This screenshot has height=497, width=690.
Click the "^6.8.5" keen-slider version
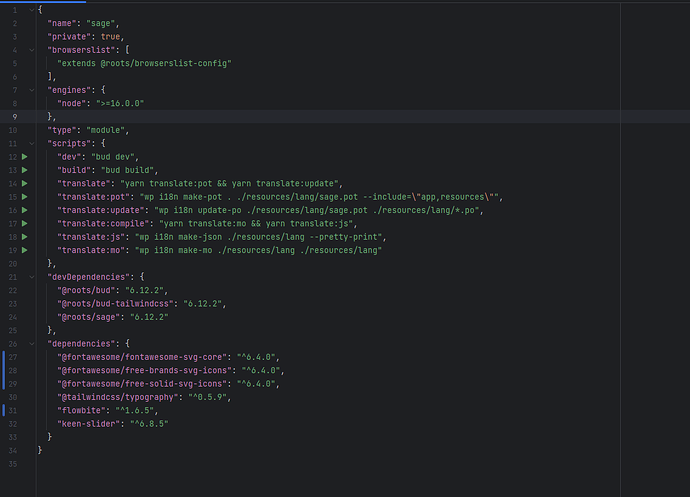tap(149, 424)
